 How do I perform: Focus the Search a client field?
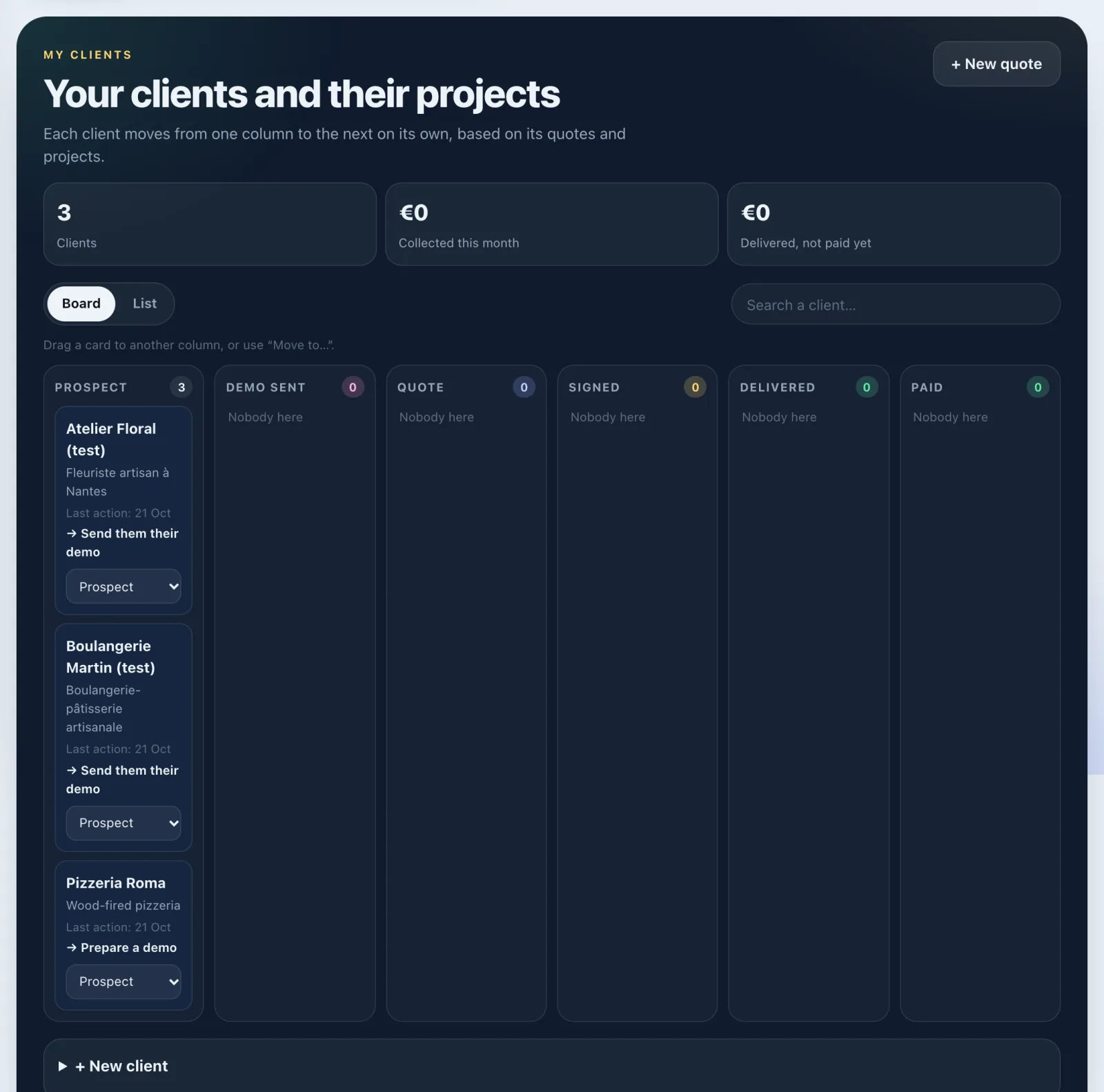(x=896, y=304)
